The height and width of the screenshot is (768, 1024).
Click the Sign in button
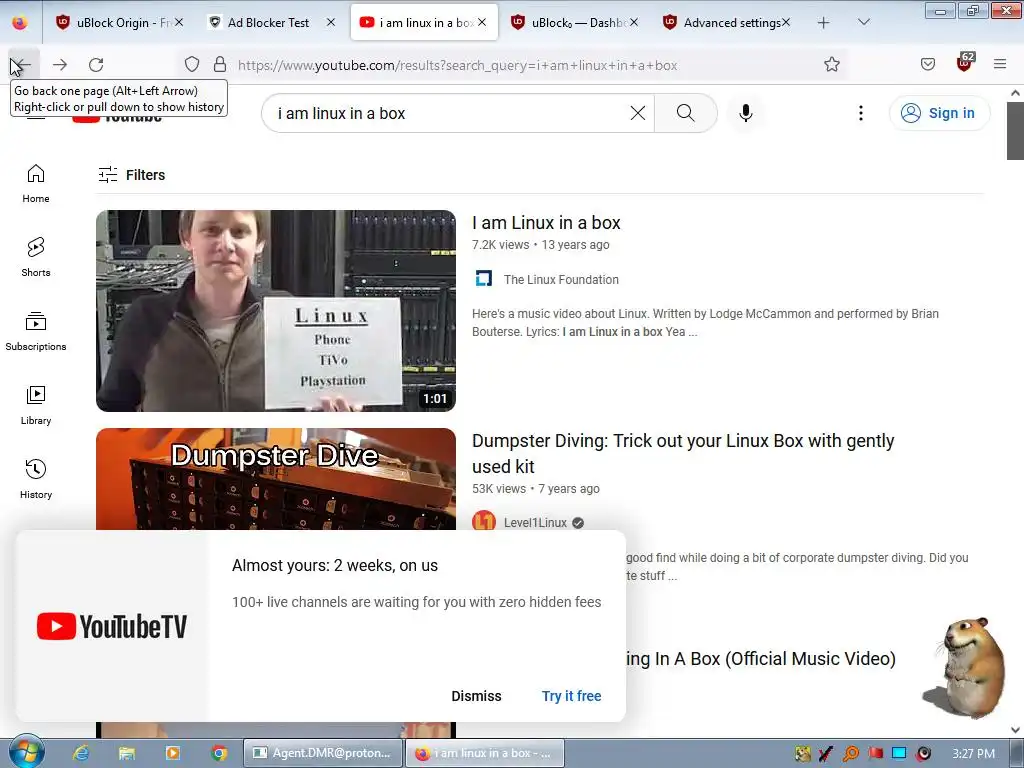(939, 113)
